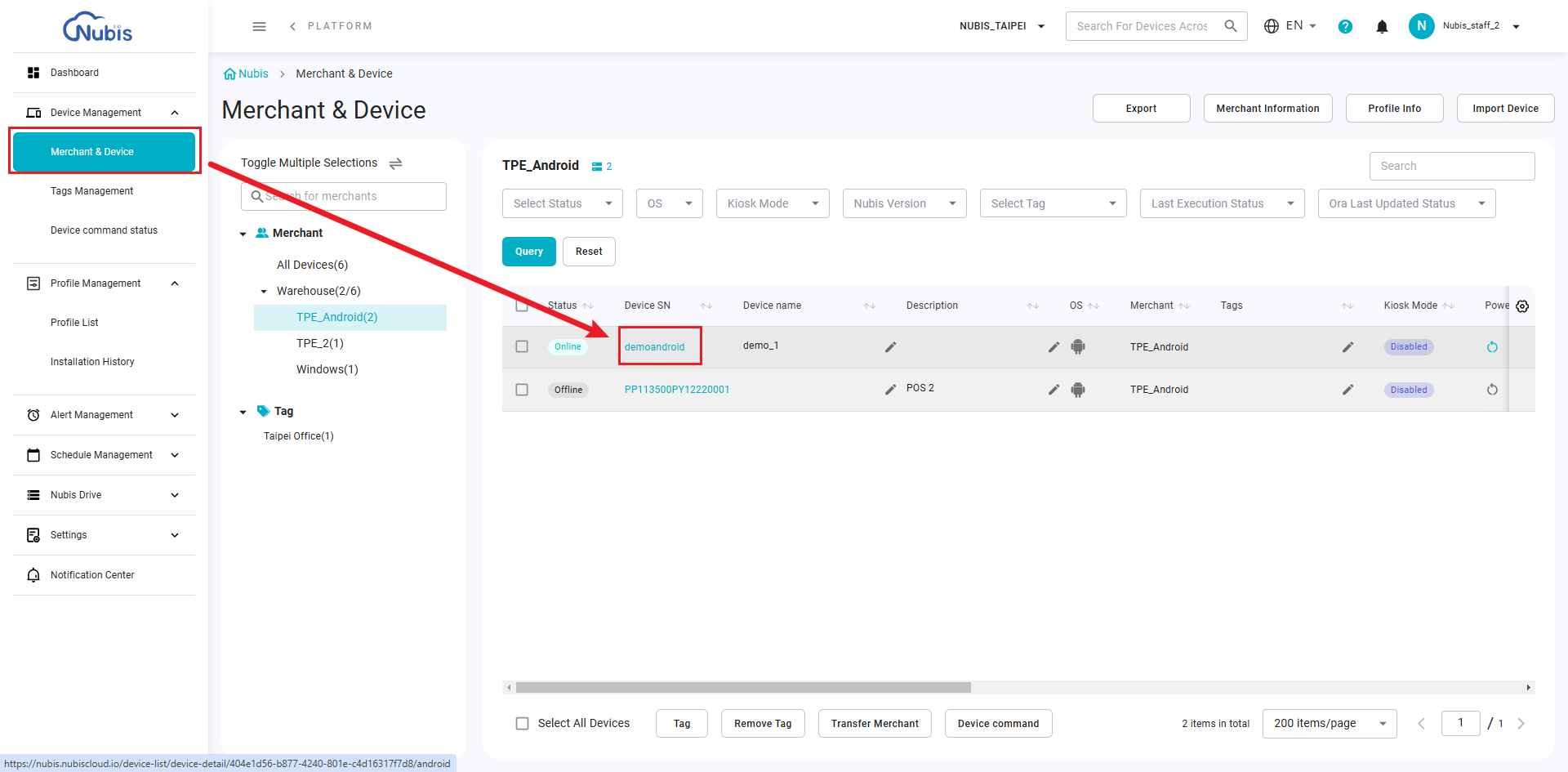Open NUBIS_TAIPEI organization dropdown
1568x772 pixels.
[x=1002, y=26]
